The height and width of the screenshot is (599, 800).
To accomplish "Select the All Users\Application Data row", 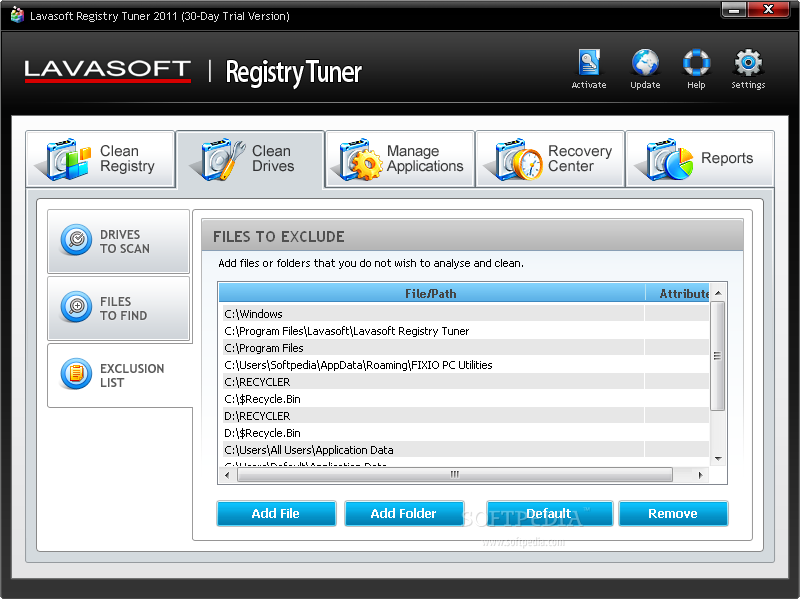I will point(464,450).
